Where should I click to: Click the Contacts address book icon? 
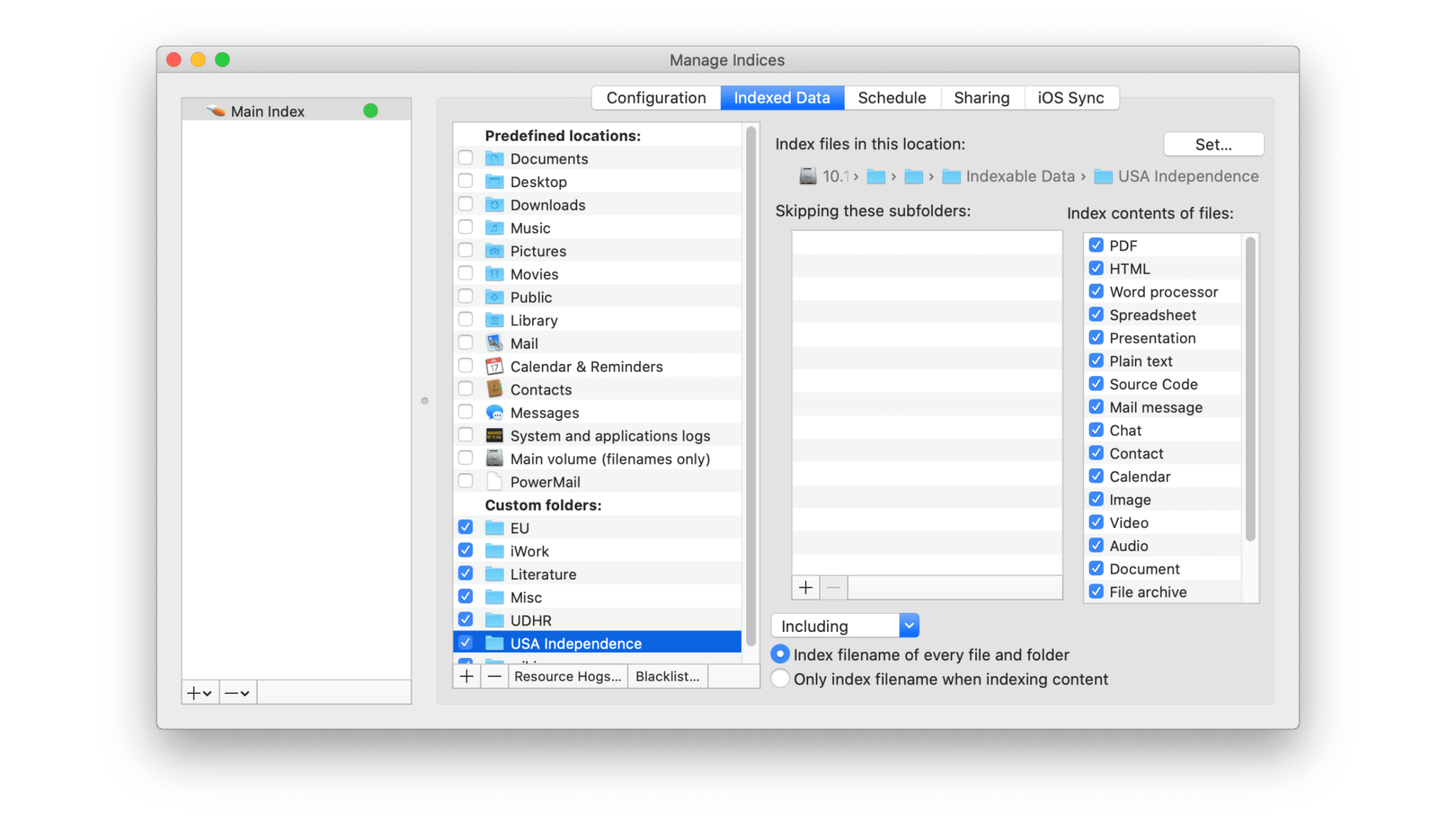point(494,389)
